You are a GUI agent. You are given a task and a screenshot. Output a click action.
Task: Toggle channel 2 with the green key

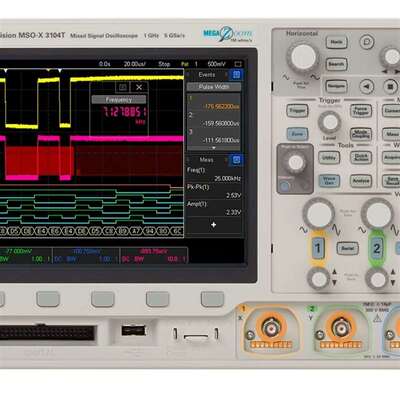377,248
